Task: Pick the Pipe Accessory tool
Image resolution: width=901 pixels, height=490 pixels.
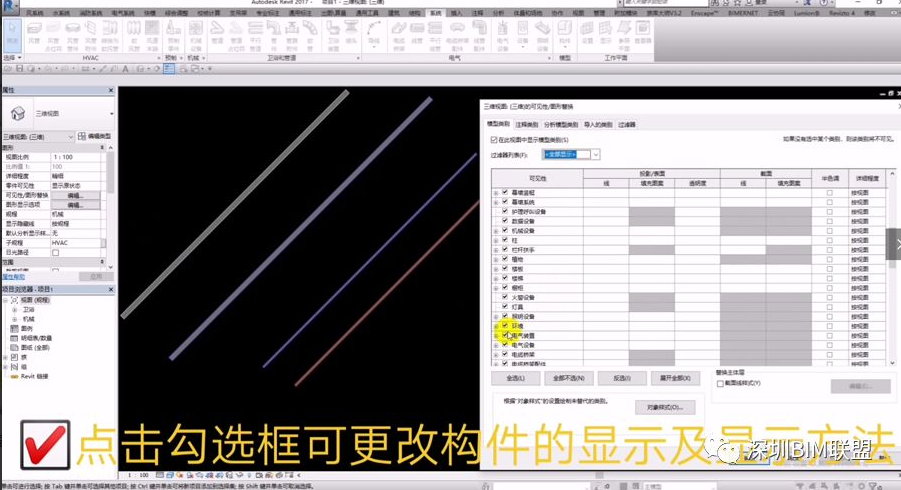Action: point(292,35)
